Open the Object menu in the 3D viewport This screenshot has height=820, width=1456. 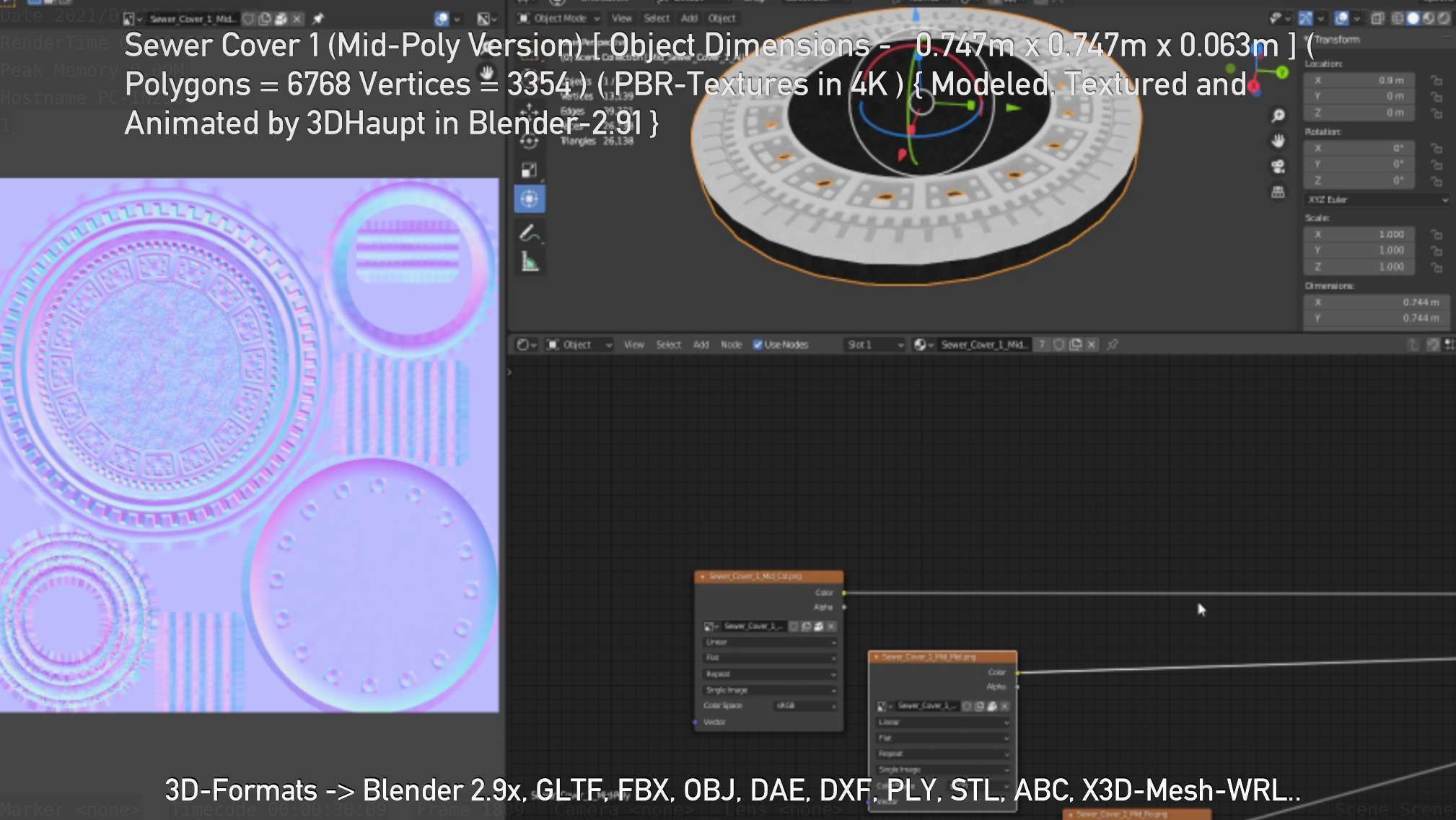pos(722,18)
